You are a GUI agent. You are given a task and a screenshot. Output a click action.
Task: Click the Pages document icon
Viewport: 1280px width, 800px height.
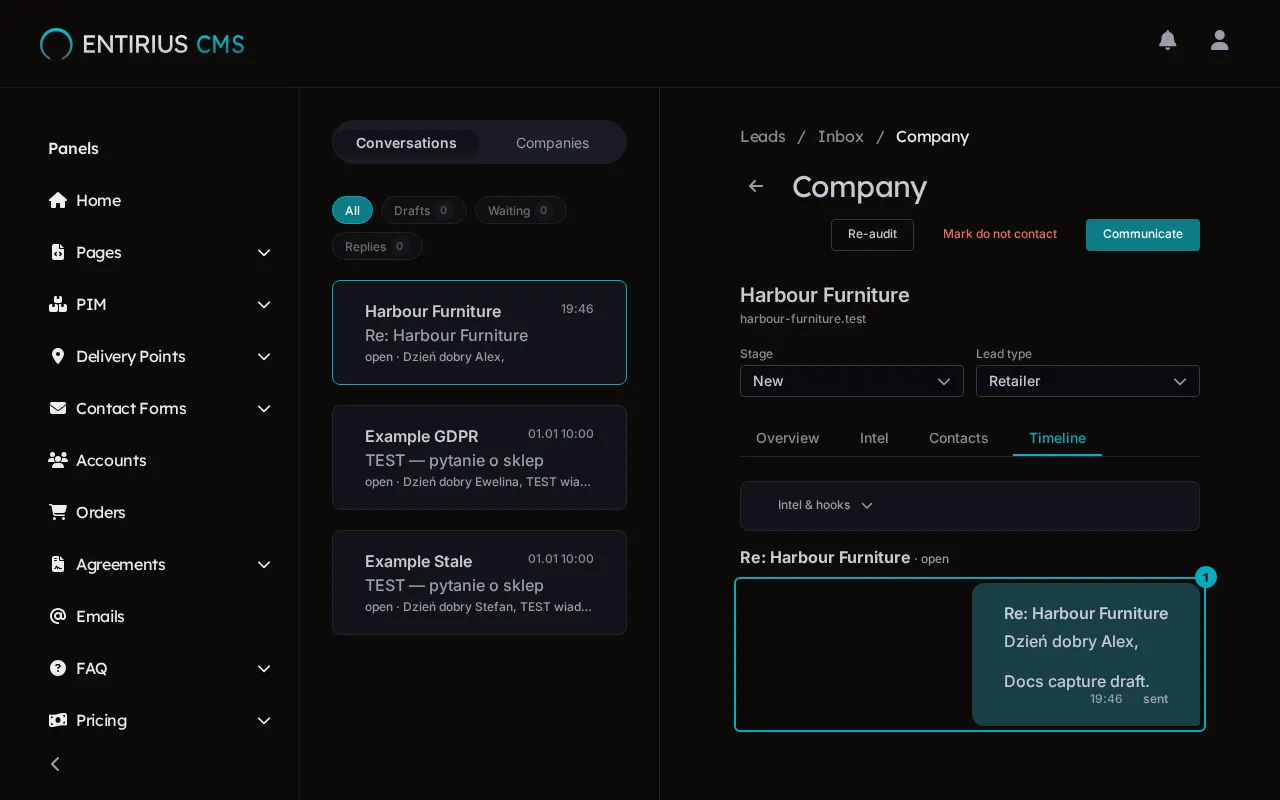58,252
